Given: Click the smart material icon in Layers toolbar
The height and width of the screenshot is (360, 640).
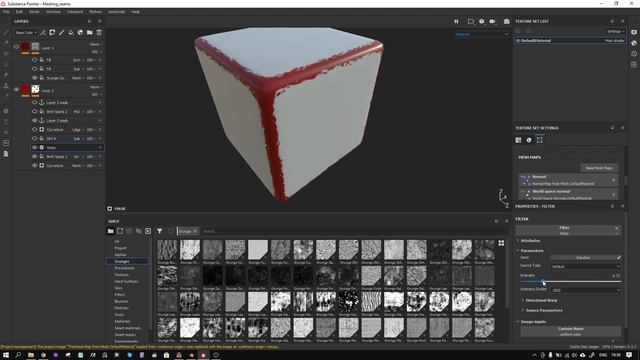Looking at the screenshot, I should click(x=80, y=33).
